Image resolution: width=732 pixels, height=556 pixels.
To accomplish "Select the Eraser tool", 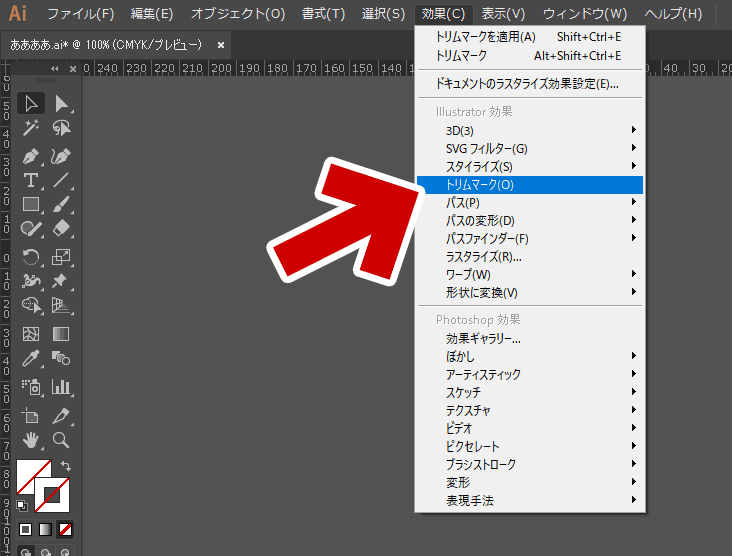I will pos(61,229).
